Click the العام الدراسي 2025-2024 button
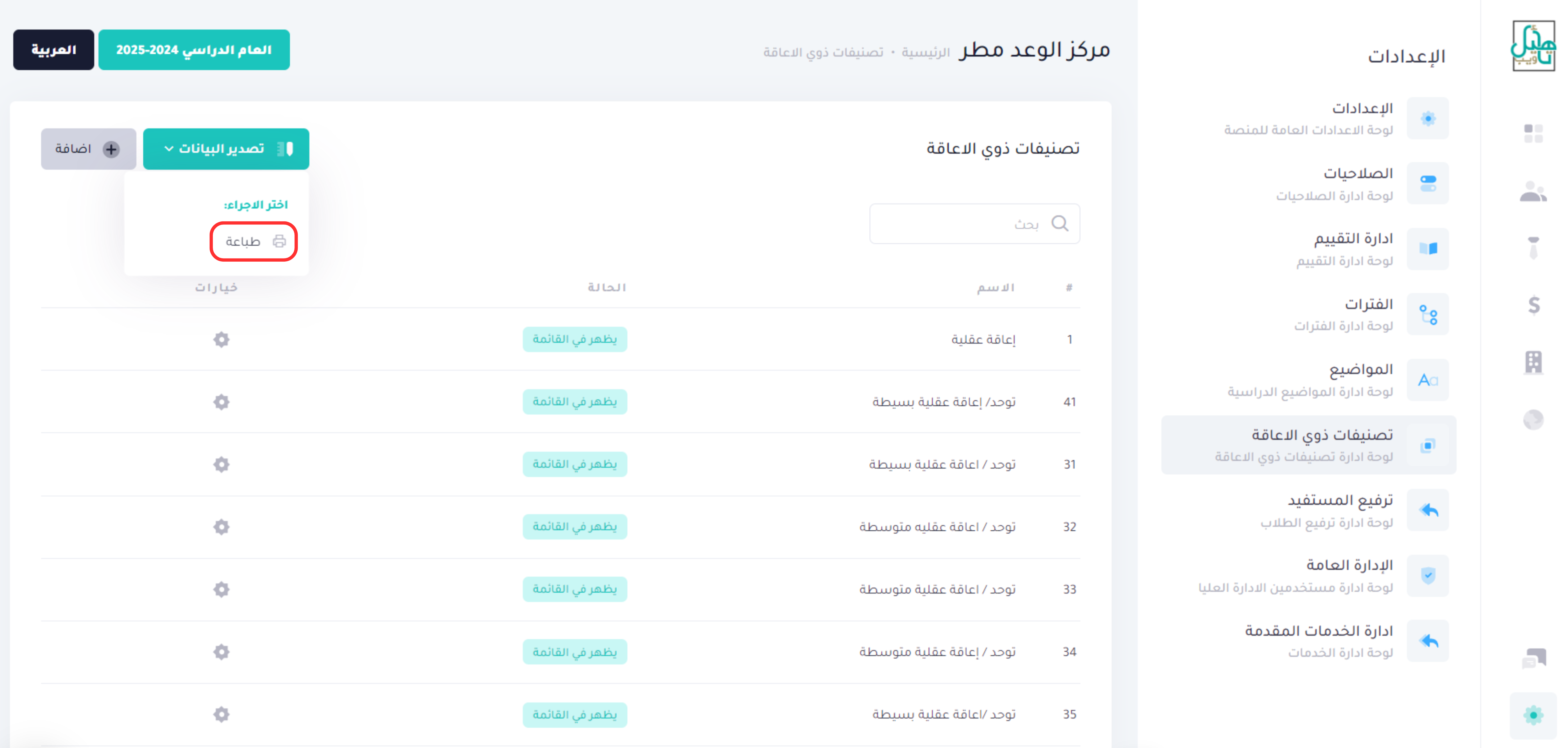Image resolution: width=1568 pixels, height=748 pixels. point(194,50)
